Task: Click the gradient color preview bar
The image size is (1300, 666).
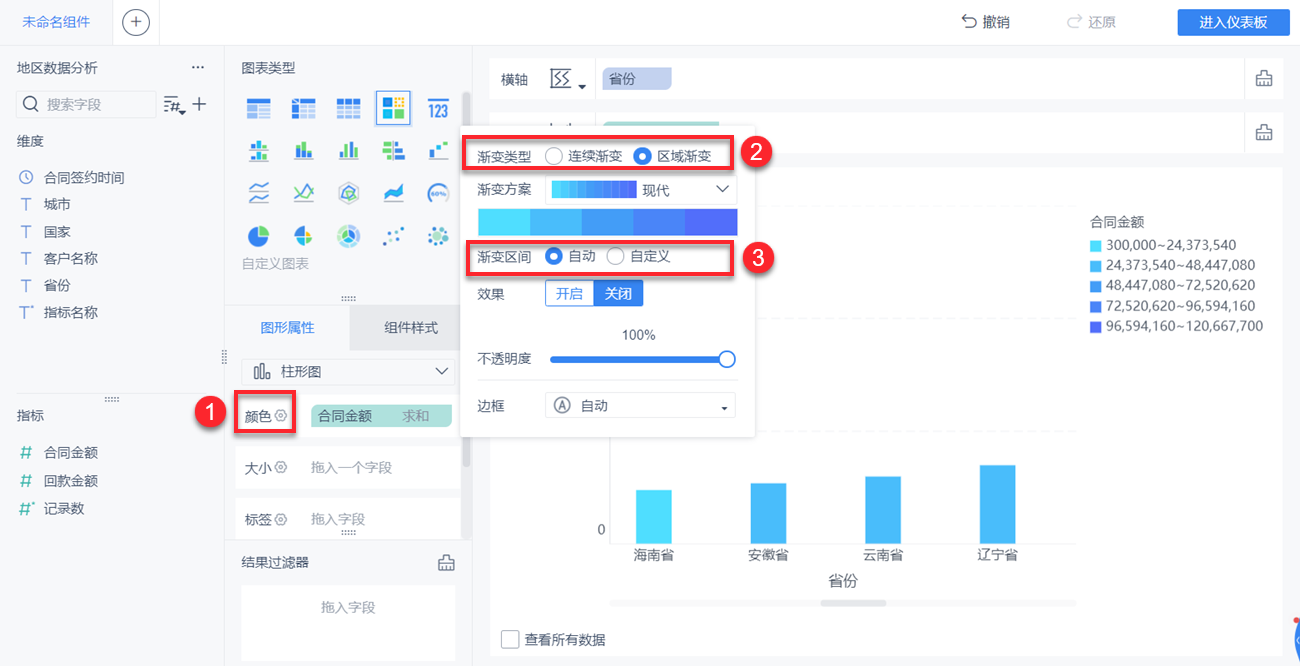Action: pos(607,222)
